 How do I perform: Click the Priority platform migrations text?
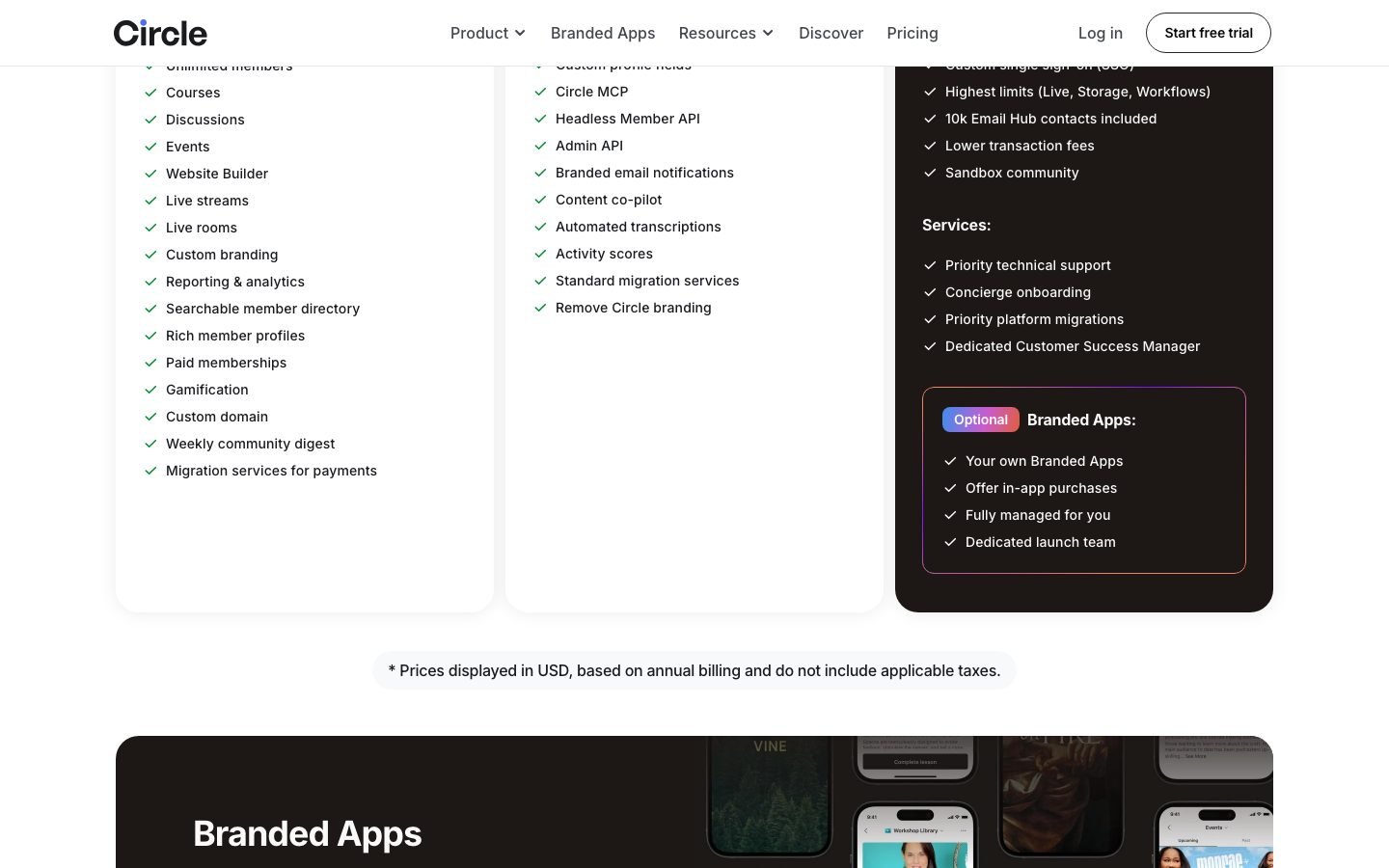[1034, 319]
